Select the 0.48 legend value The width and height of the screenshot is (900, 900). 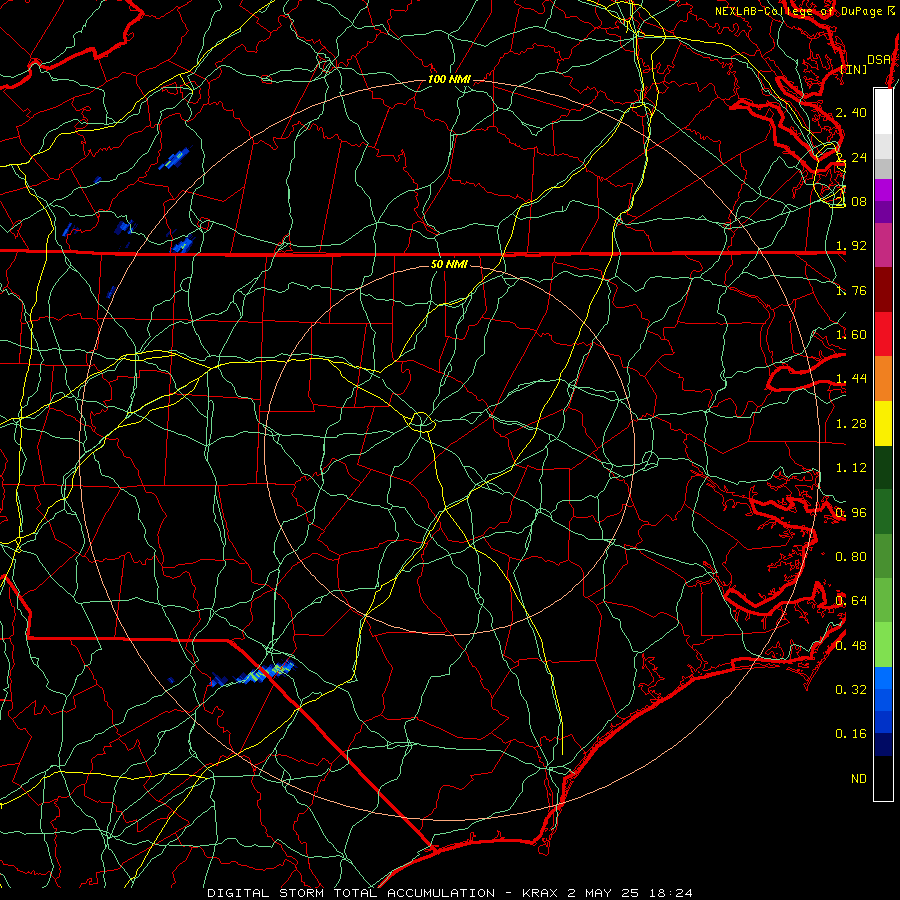[x=851, y=646]
